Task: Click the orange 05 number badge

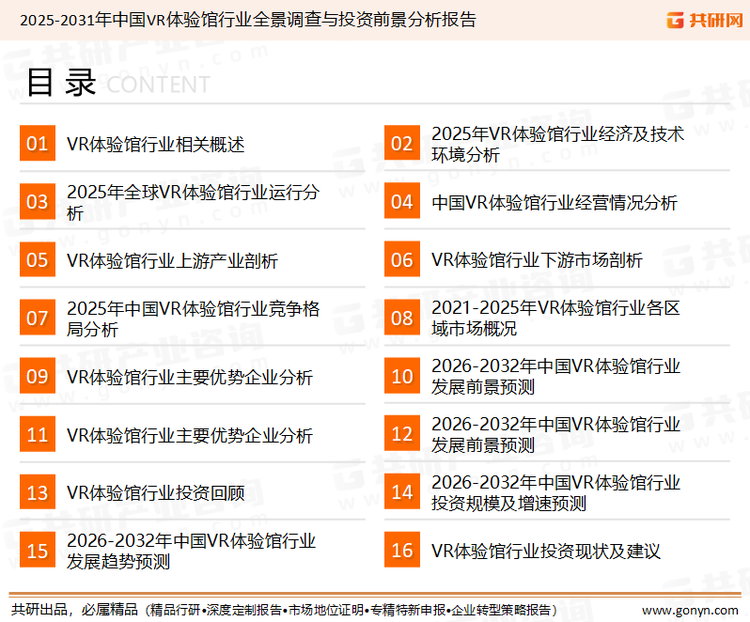Action: coord(37,259)
